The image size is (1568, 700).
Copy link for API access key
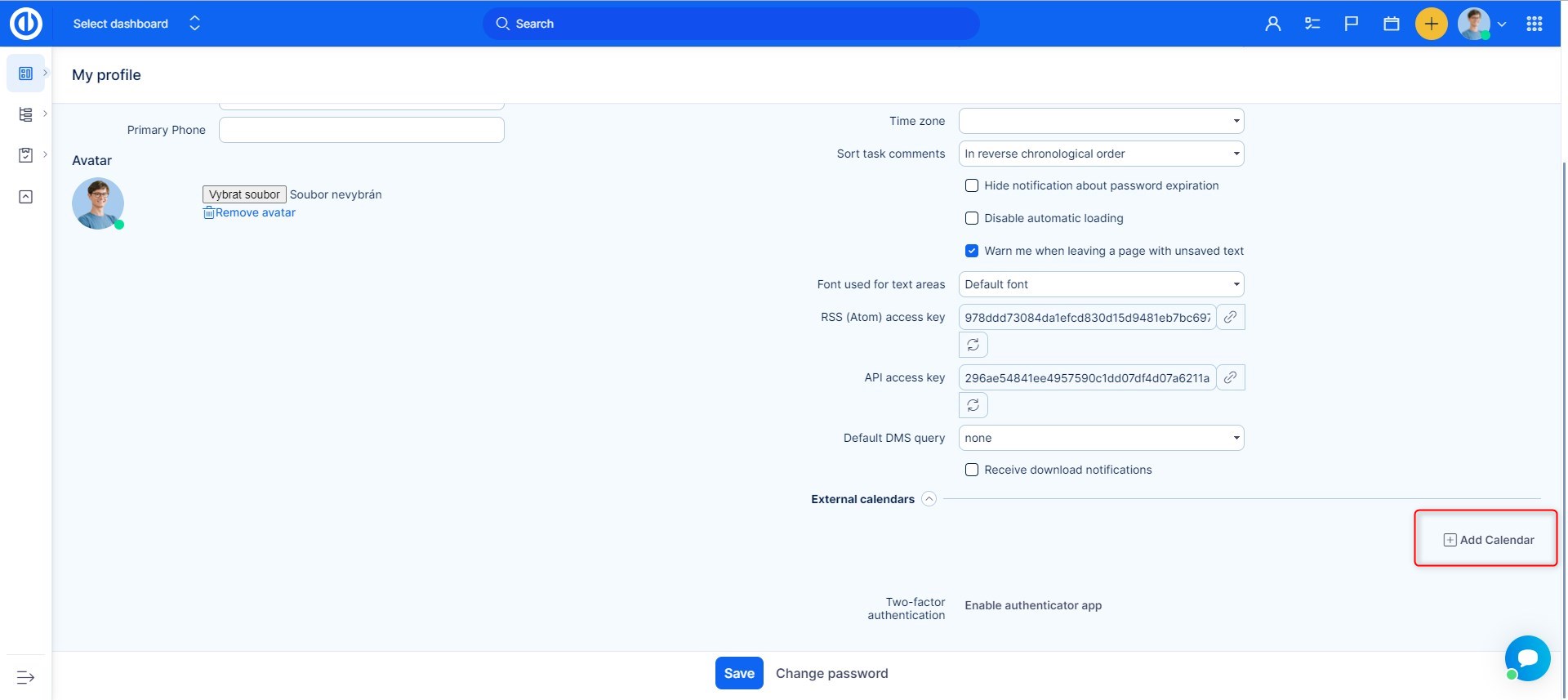1230,377
